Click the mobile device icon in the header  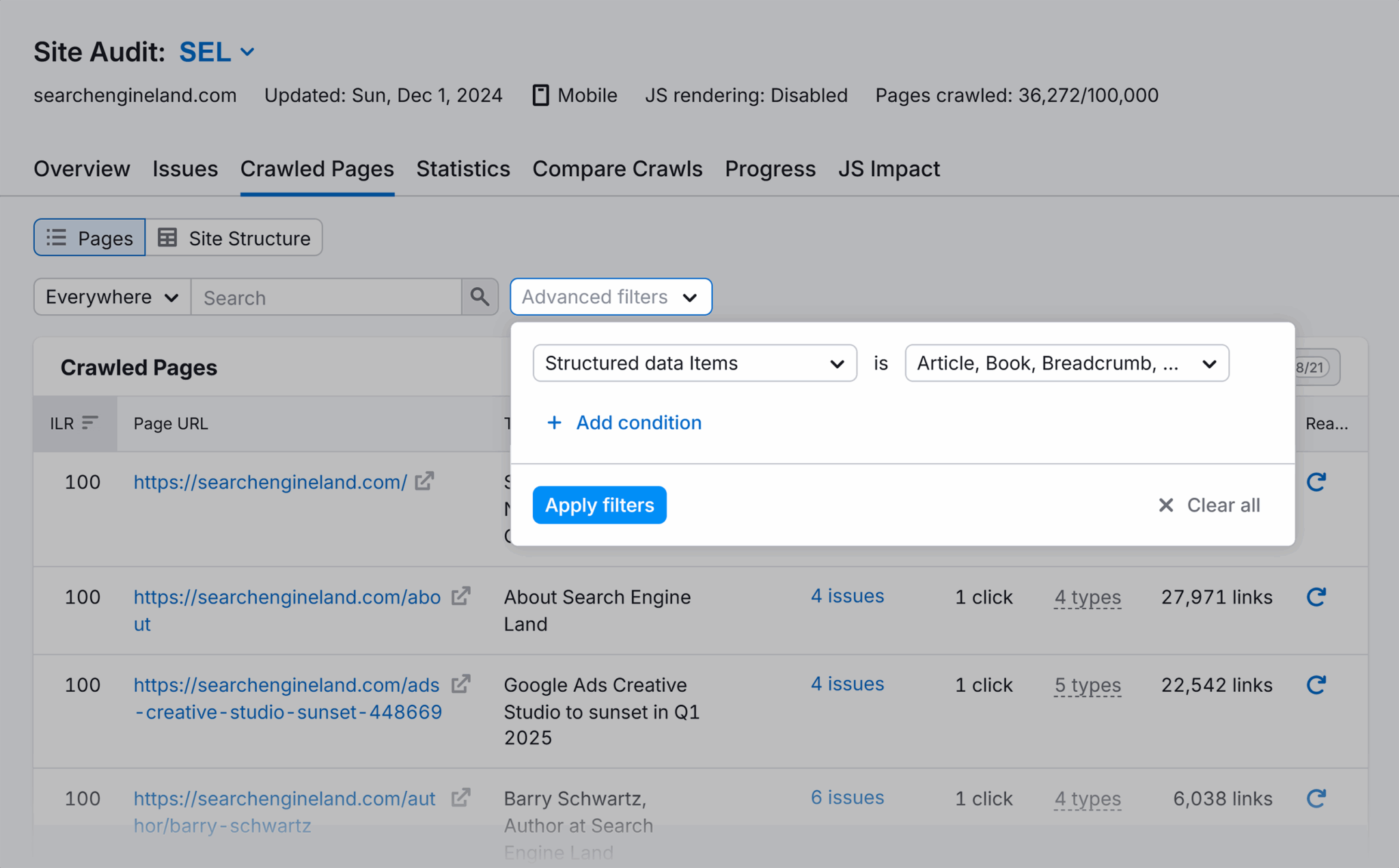[540, 95]
